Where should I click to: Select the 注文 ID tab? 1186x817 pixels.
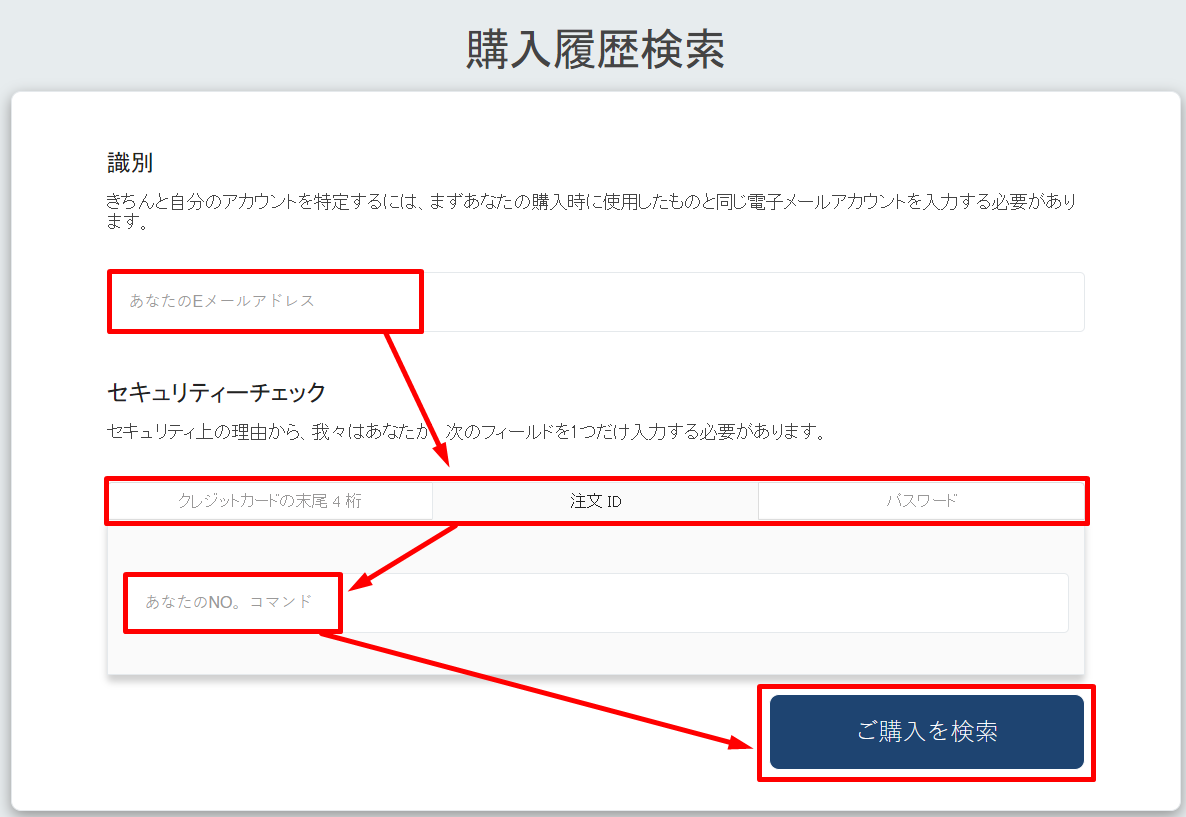point(595,501)
